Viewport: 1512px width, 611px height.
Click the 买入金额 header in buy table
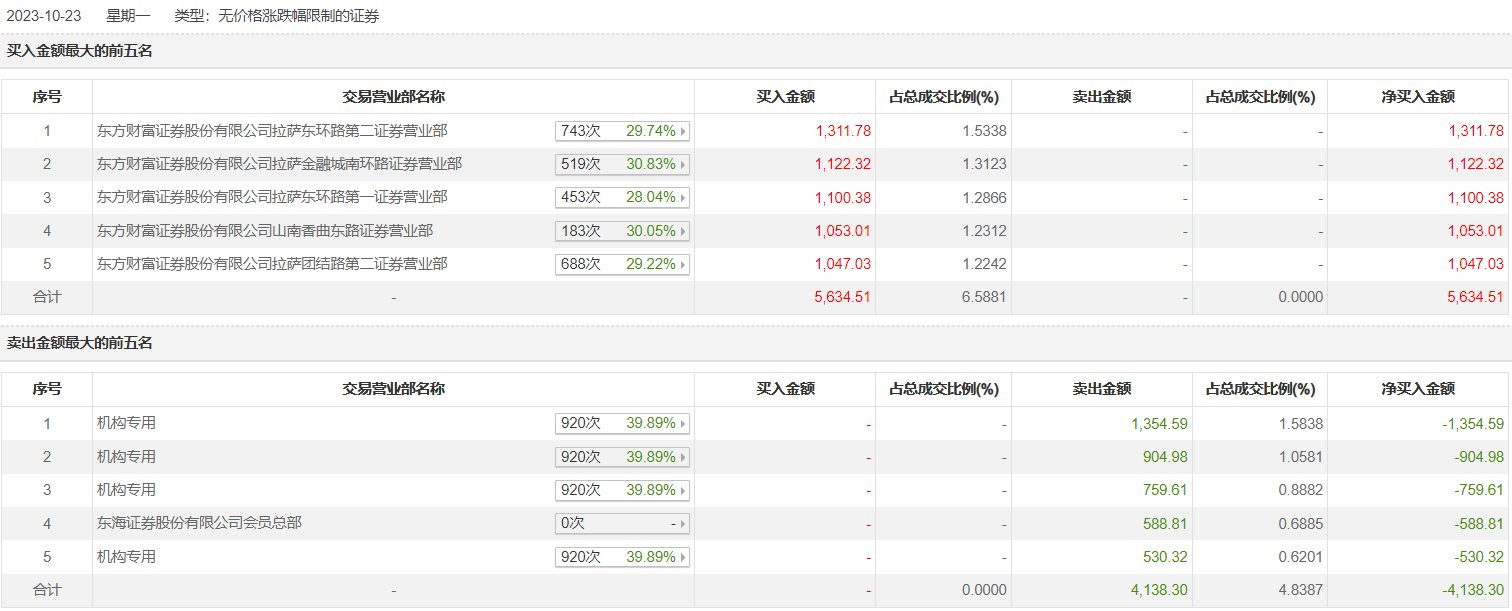coord(785,97)
